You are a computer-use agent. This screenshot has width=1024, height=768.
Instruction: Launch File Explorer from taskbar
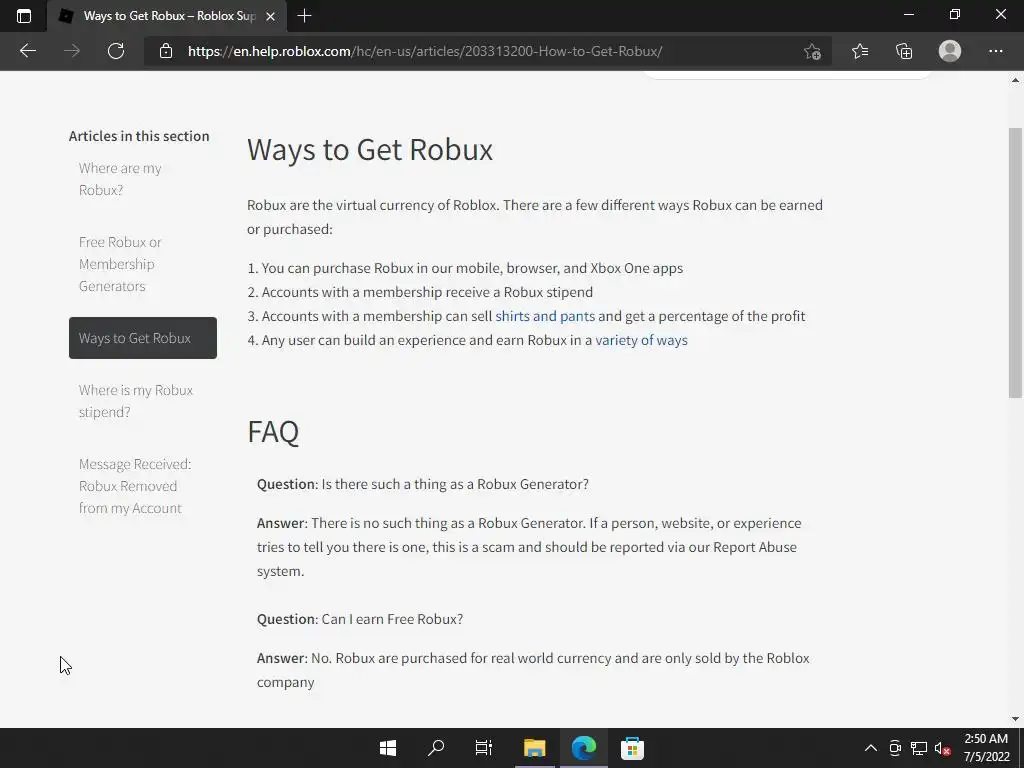534,748
